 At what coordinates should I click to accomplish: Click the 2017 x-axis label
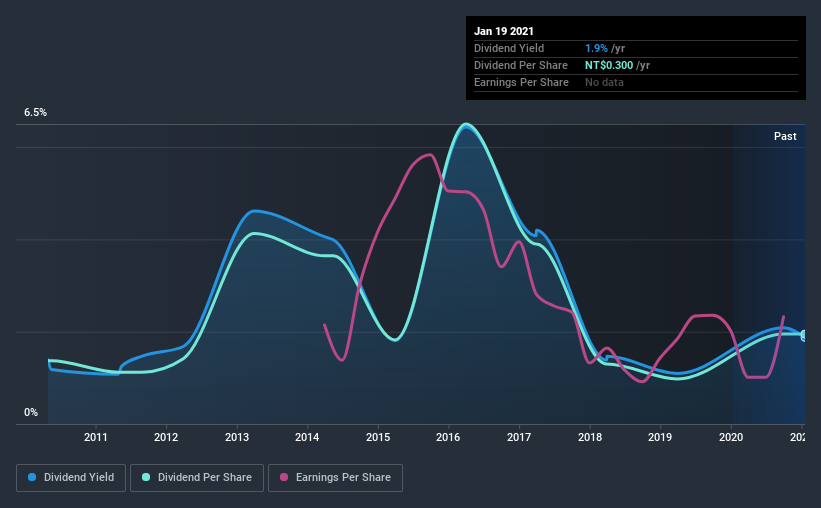pos(519,437)
